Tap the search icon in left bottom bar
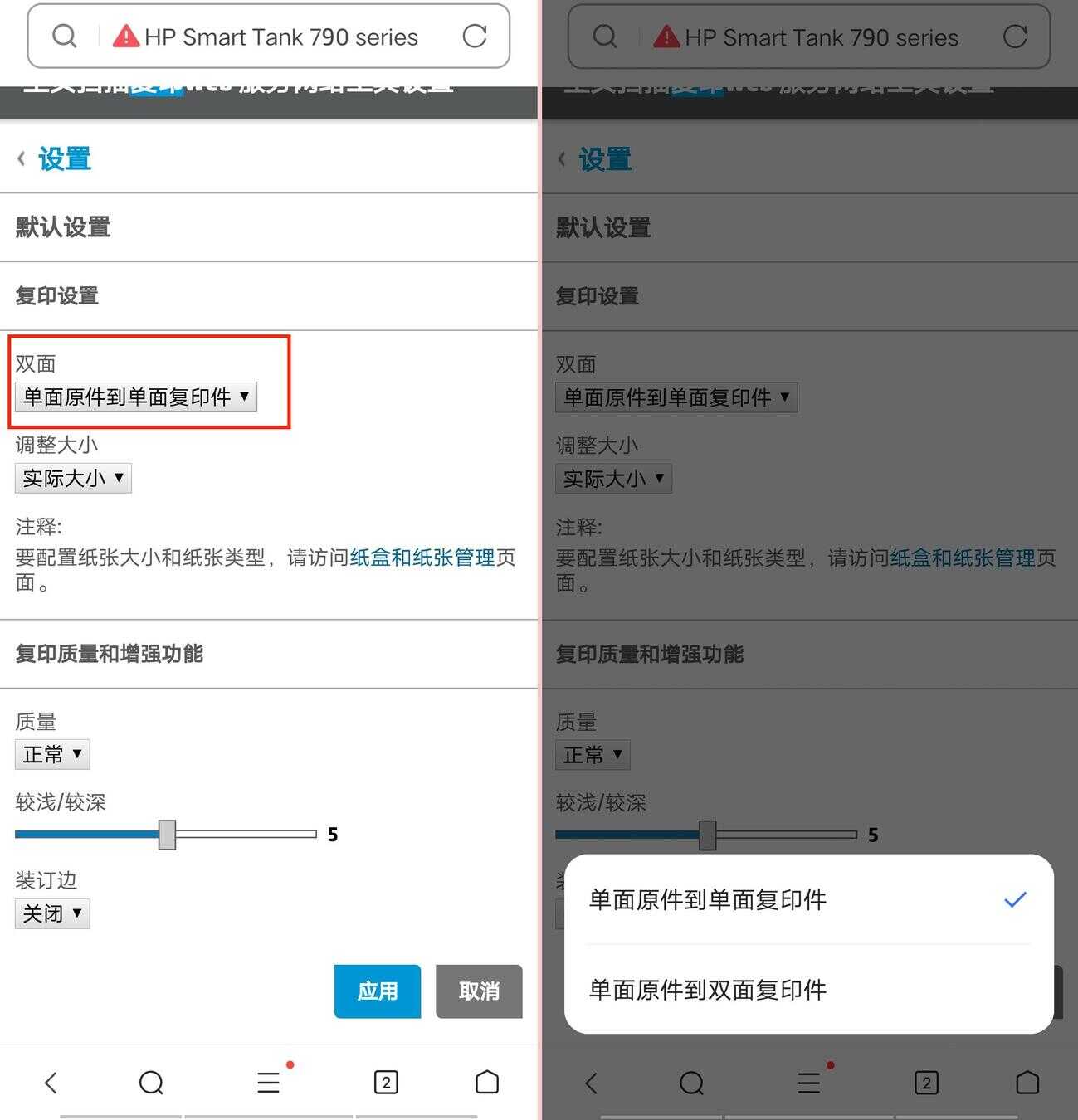Screen dimensions: 1078x1120 coord(151,1082)
